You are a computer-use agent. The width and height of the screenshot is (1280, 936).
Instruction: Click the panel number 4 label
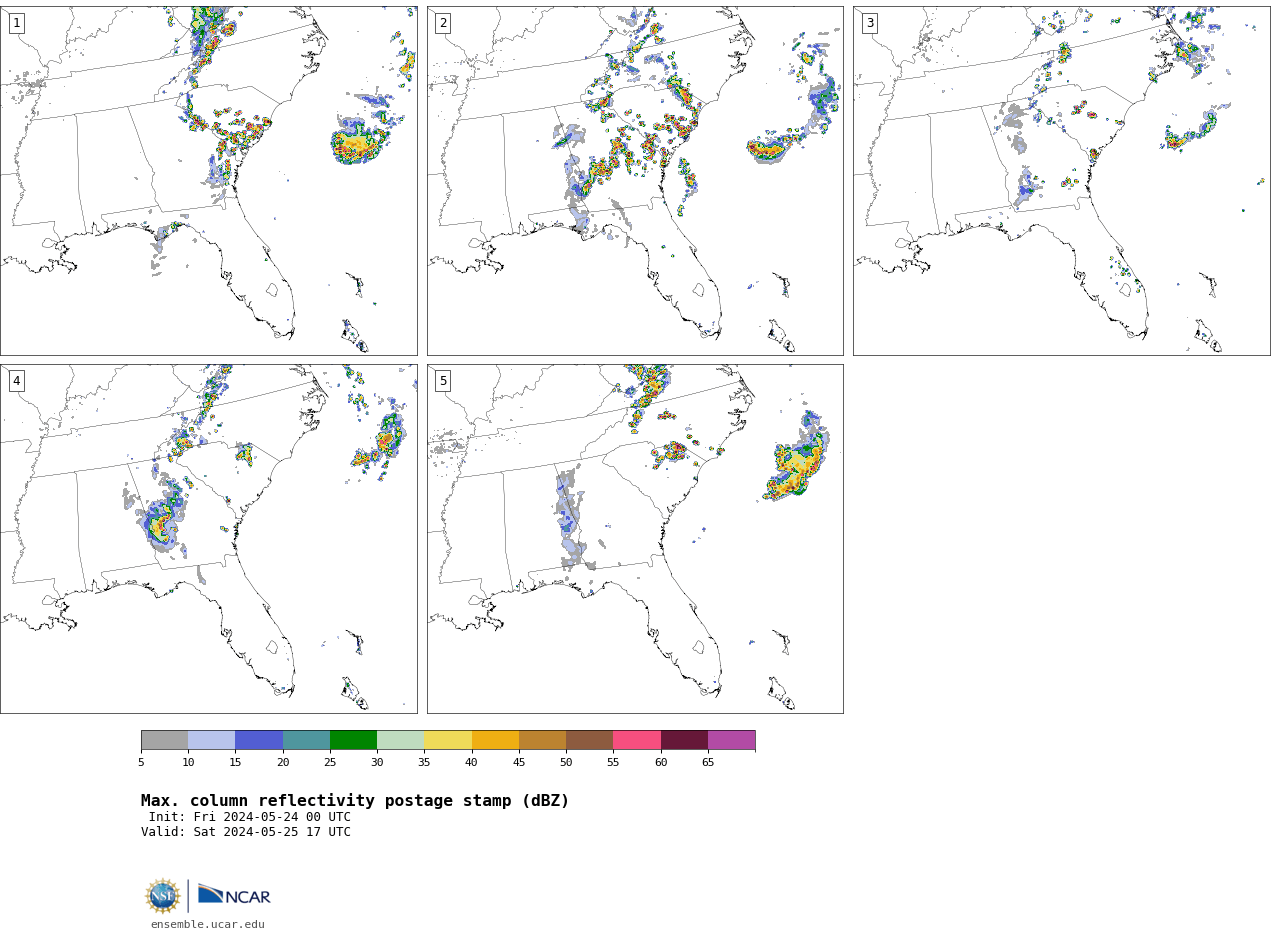coord(16,381)
